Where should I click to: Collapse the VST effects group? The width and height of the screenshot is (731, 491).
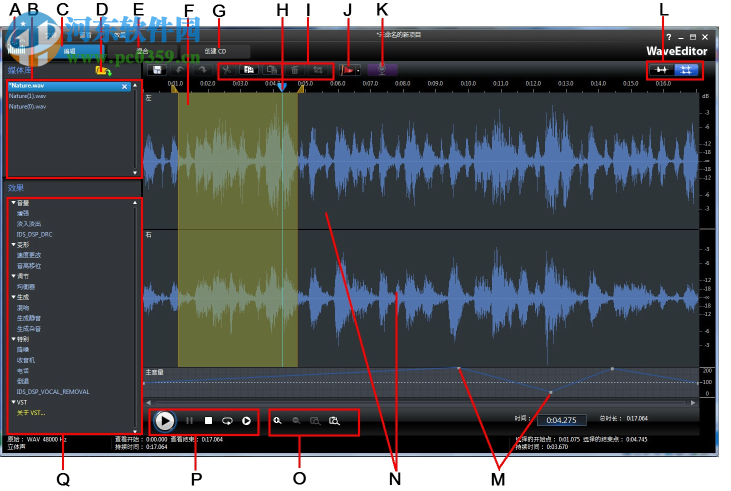point(14,402)
